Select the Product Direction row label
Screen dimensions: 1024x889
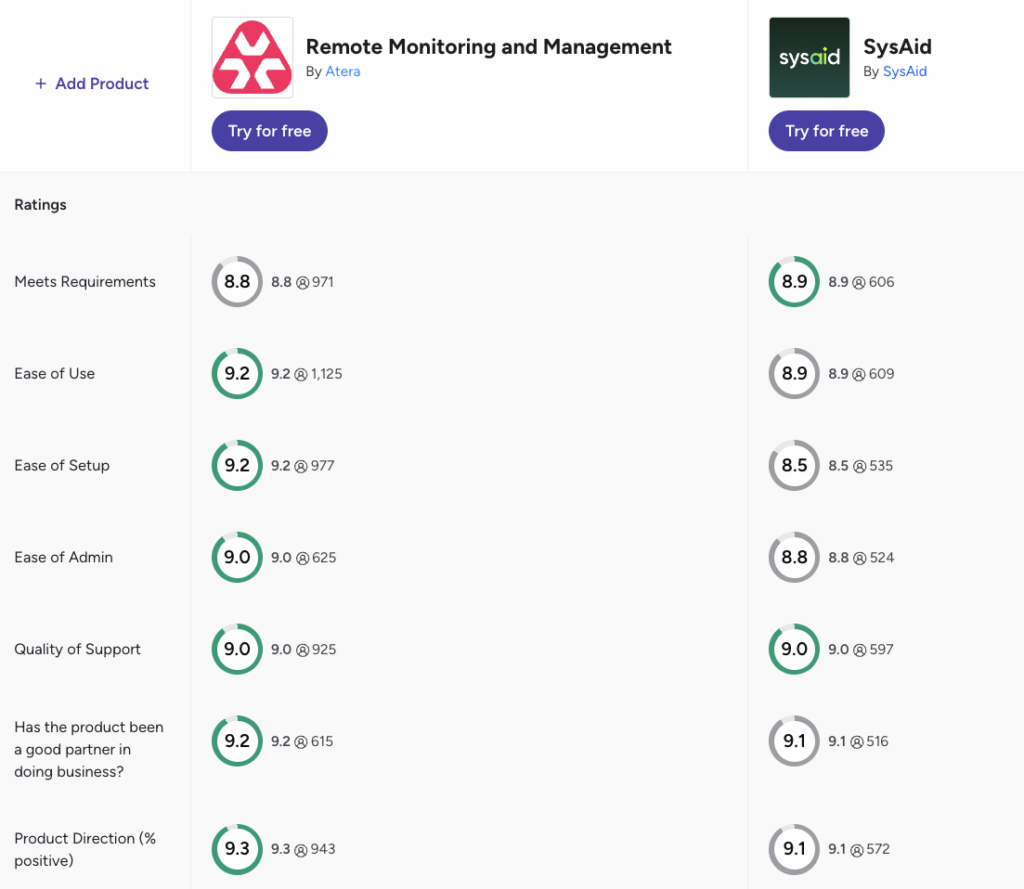pyautogui.click(x=85, y=849)
